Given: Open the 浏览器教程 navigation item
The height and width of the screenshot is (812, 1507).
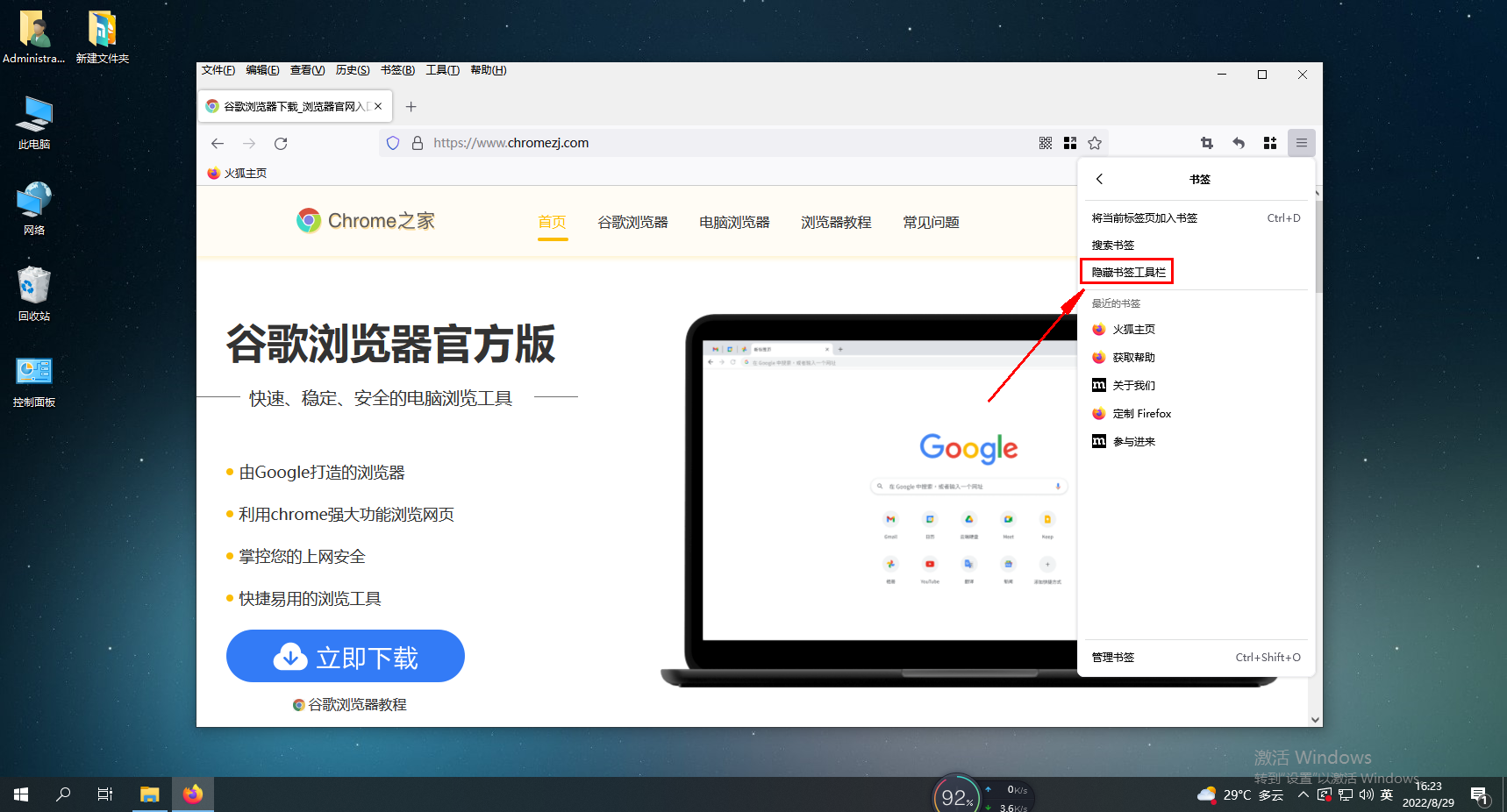Looking at the screenshot, I should click(x=836, y=223).
